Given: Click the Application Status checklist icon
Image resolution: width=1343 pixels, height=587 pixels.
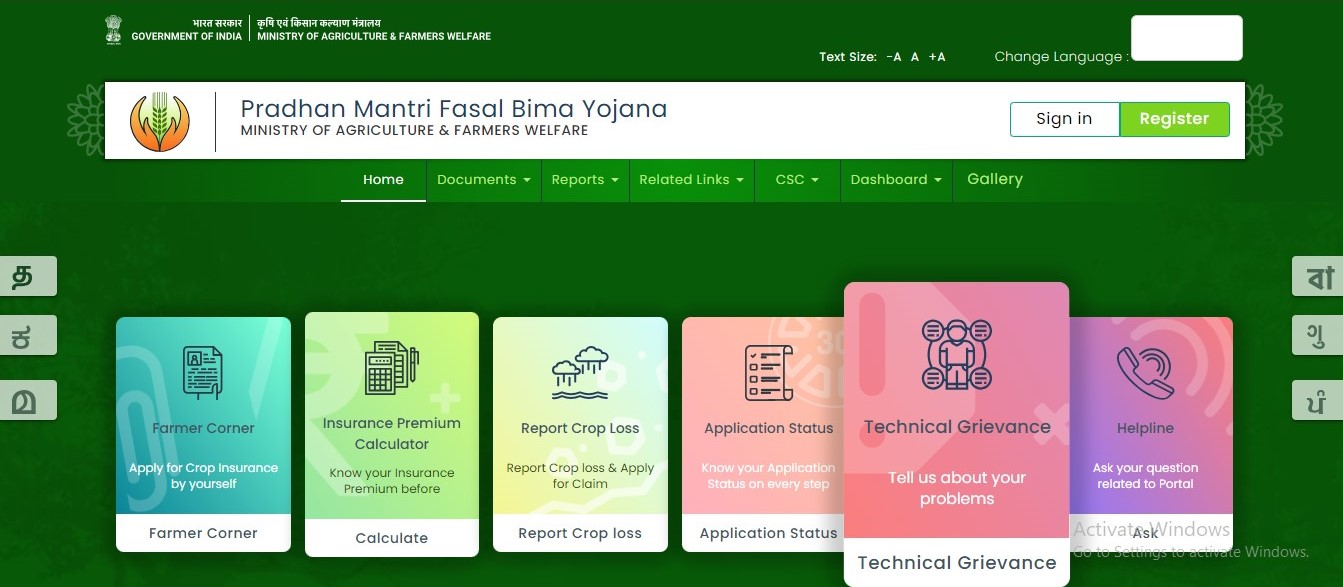Looking at the screenshot, I should click(768, 373).
